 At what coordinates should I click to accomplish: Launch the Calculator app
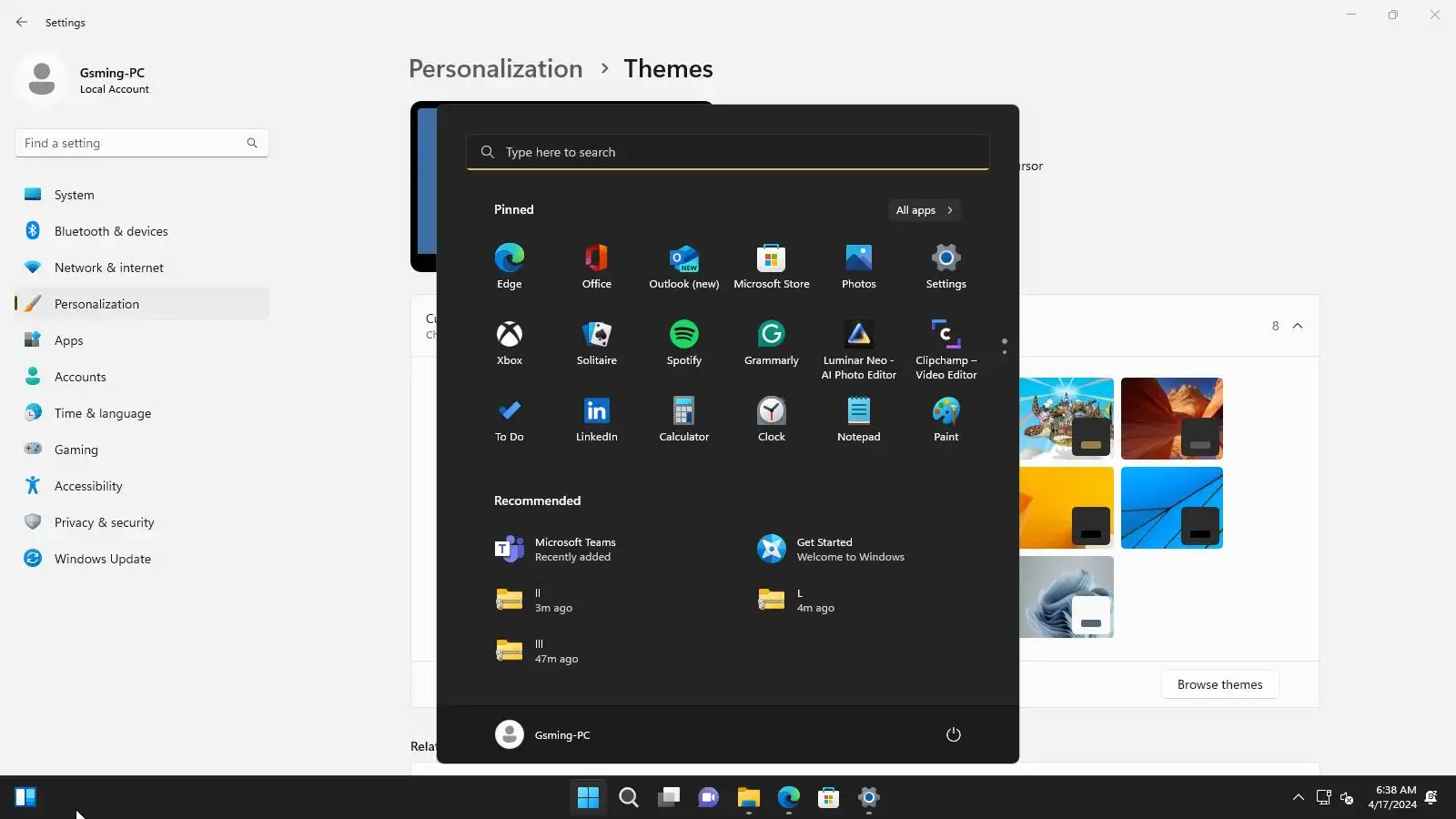684,420
